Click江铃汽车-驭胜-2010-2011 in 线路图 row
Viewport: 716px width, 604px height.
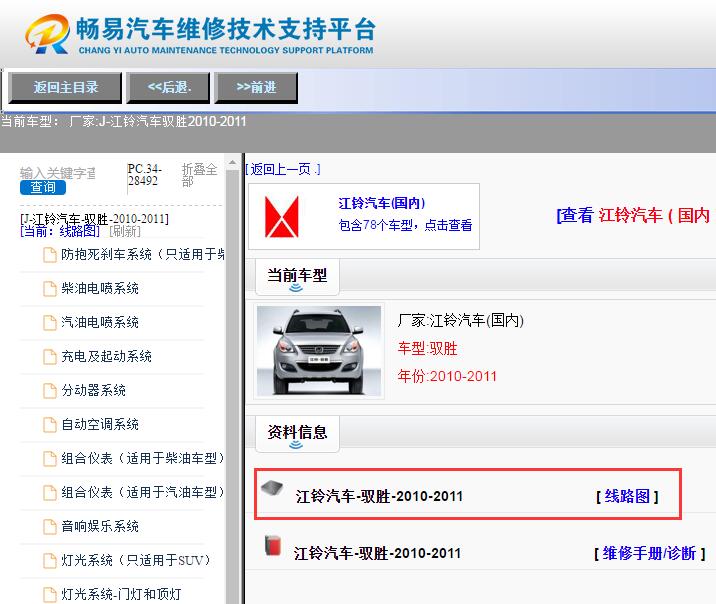point(379,496)
